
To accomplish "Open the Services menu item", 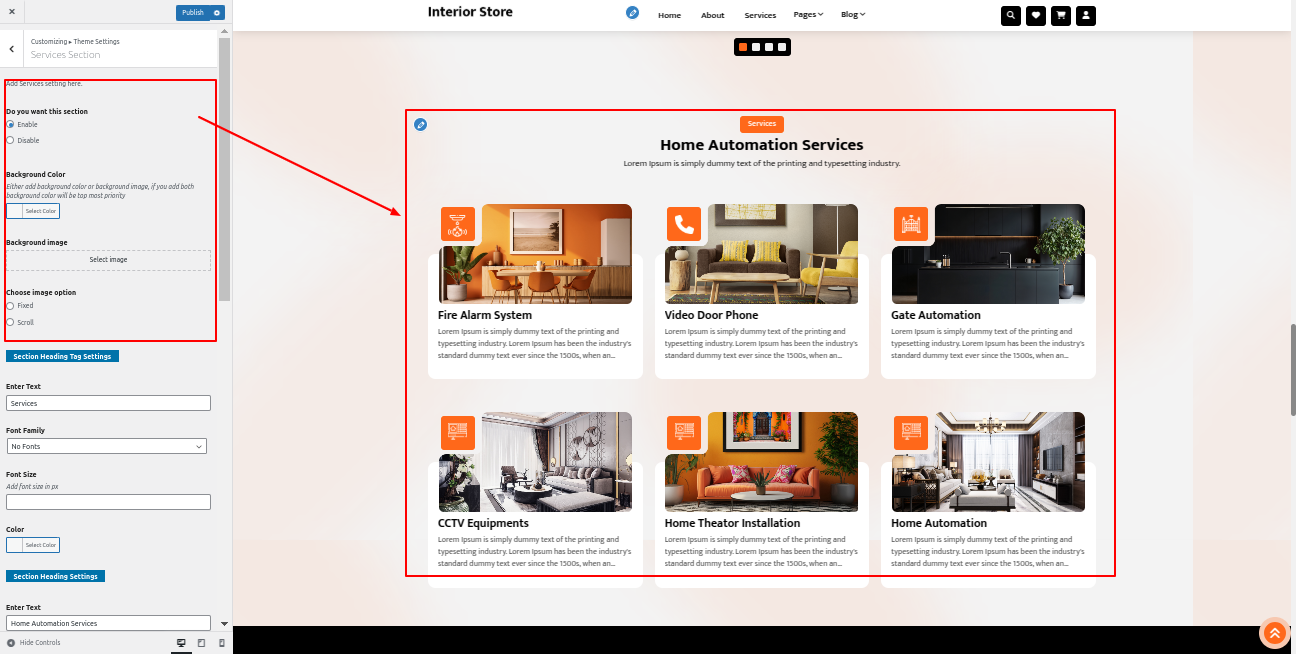I will click(760, 15).
